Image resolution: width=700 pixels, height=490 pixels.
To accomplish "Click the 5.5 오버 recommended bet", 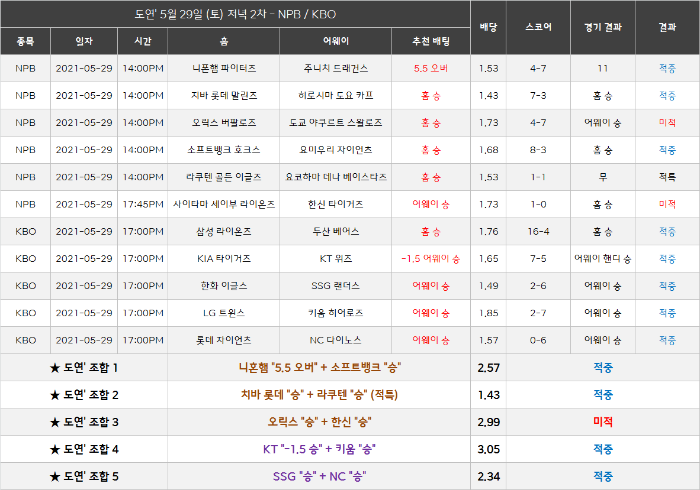I will tap(431, 68).
